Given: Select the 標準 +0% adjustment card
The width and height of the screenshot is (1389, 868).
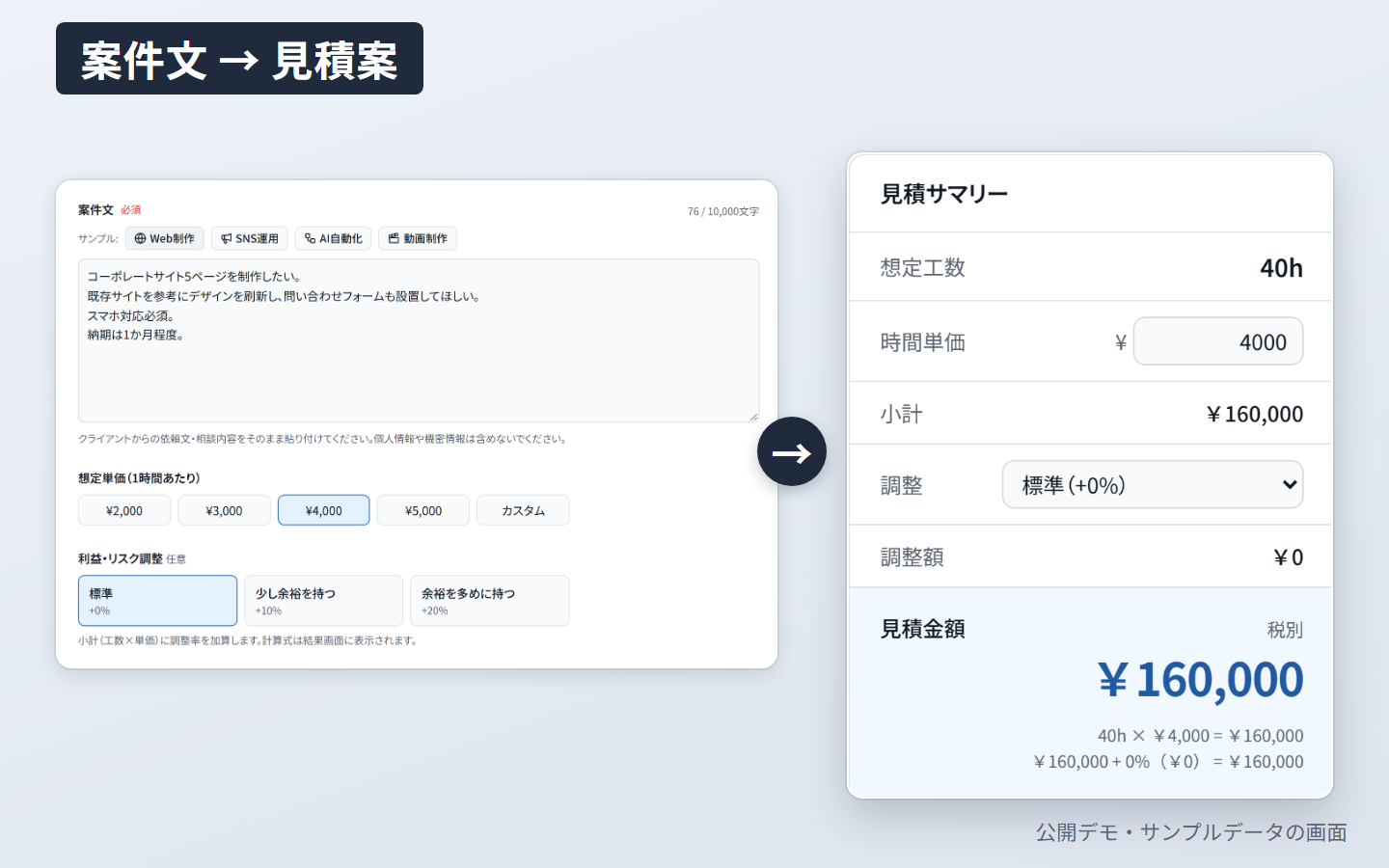Looking at the screenshot, I should click(x=157, y=601).
